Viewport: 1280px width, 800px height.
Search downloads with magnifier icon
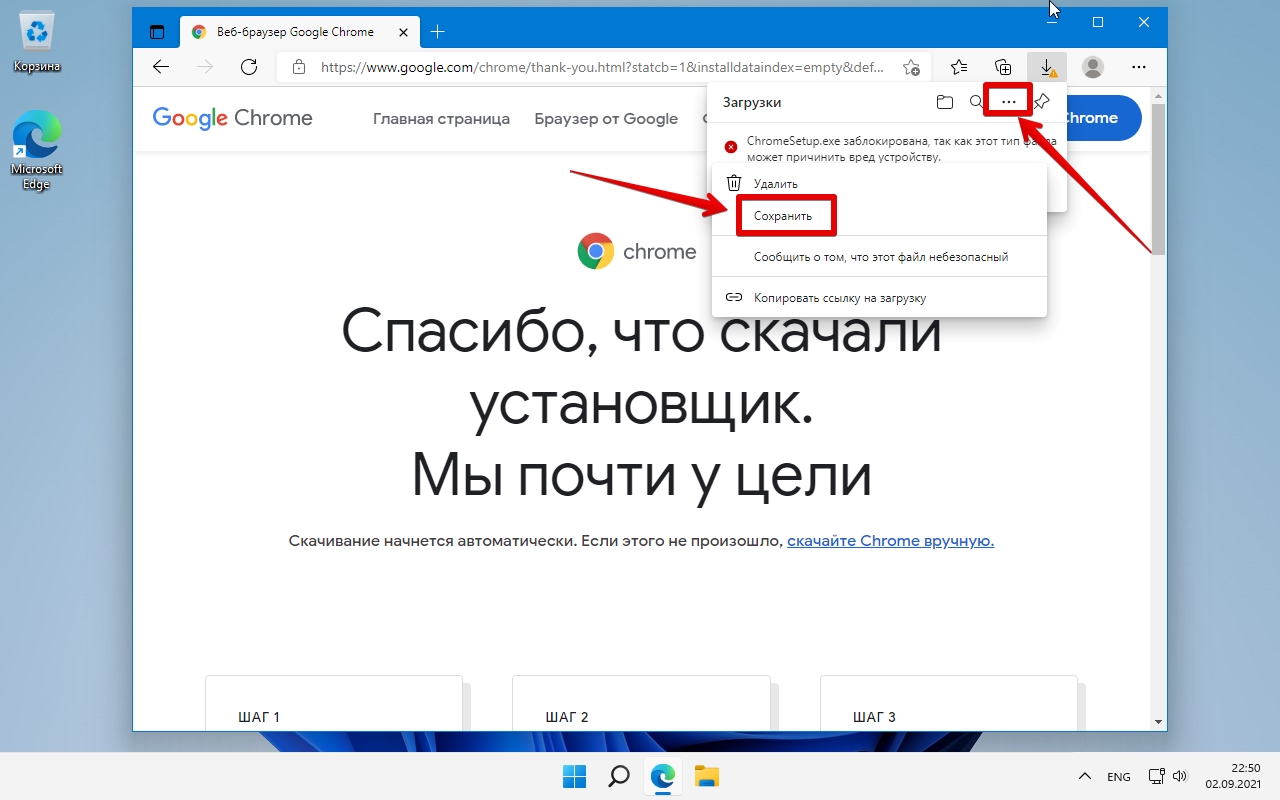pyautogui.click(x=976, y=102)
